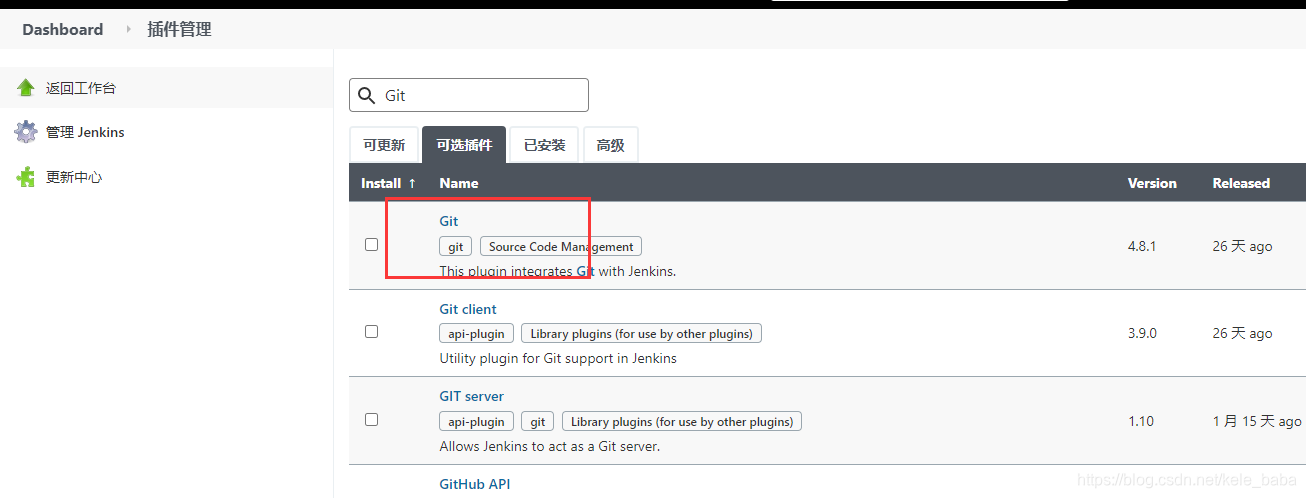Image resolution: width=1306 pixels, height=498 pixels.
Task: Click the breadcrumb arrow after Dashboard
Action: click(128, 29)
